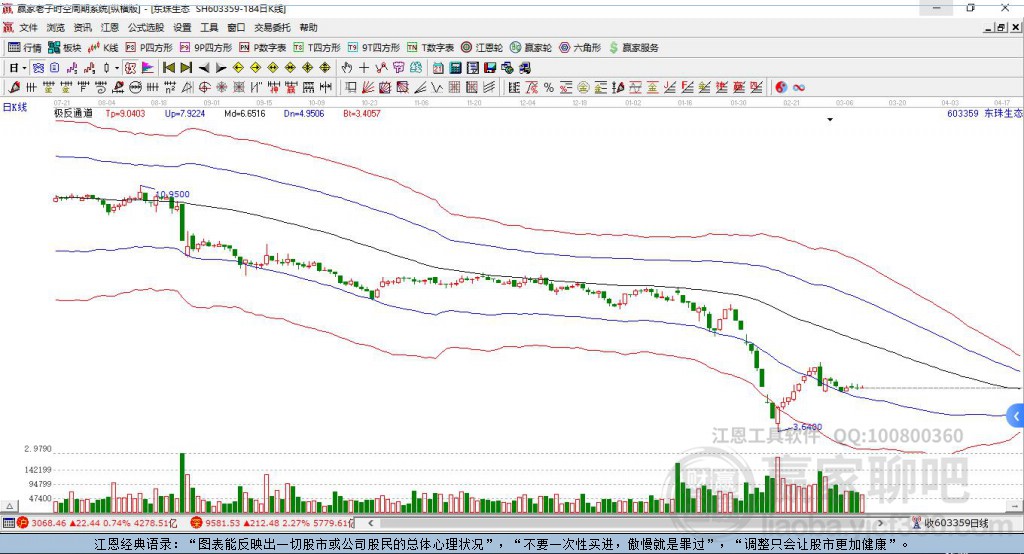Click the blue infinity loop icon

tap(799, 87)
